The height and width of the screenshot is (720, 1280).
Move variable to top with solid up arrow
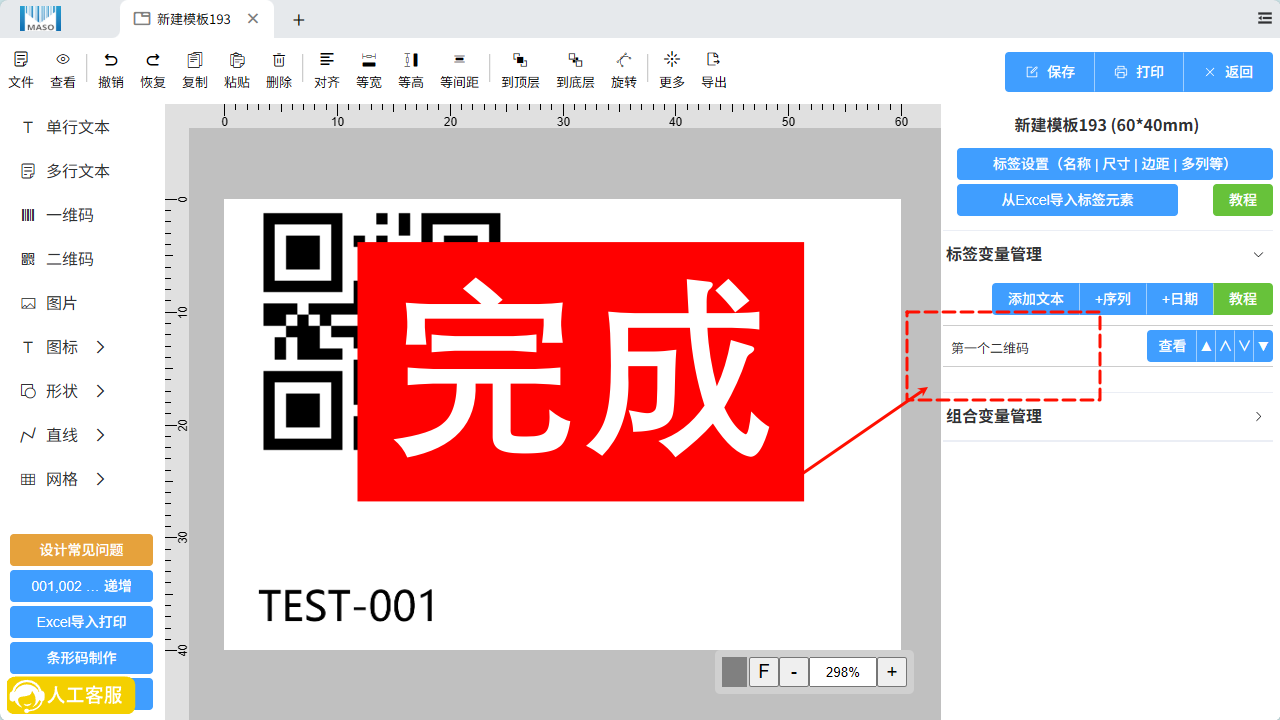(x=1206, y=347)
